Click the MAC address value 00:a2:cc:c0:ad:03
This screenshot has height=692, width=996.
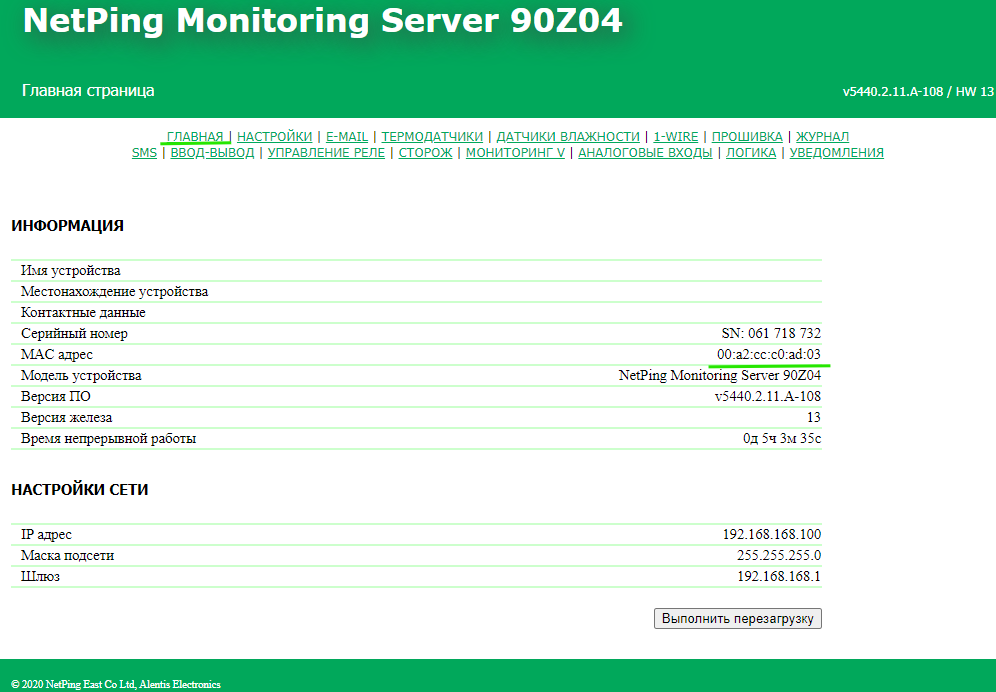click(768, 355)
